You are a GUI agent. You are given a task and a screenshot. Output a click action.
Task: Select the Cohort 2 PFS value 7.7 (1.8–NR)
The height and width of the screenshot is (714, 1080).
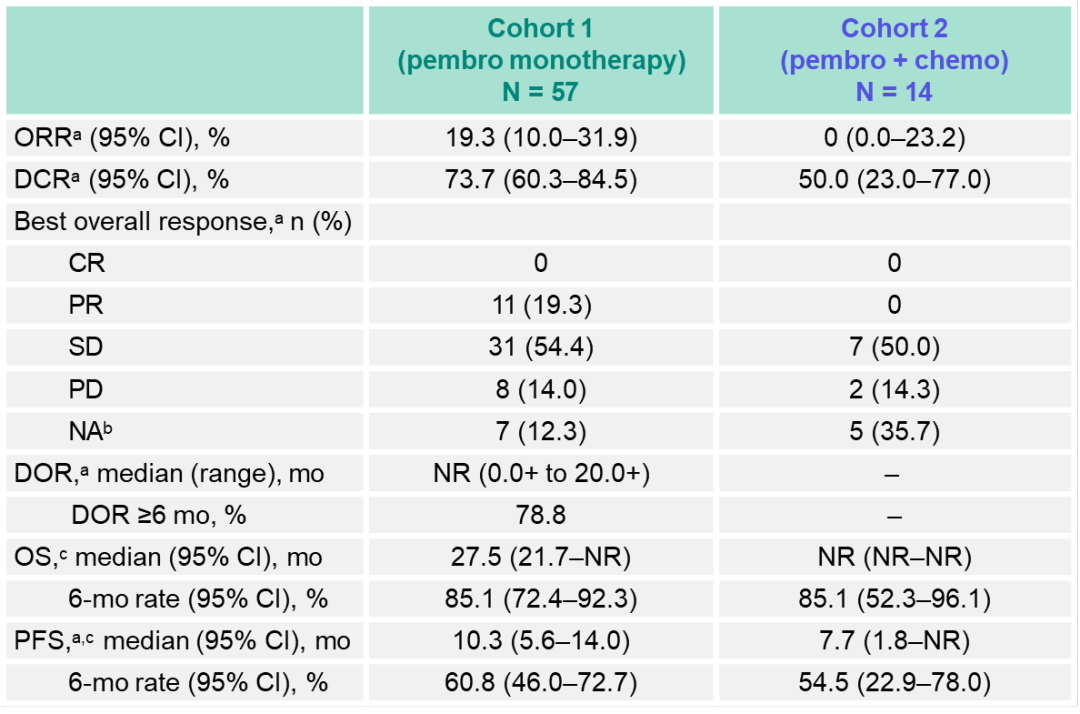894,640
